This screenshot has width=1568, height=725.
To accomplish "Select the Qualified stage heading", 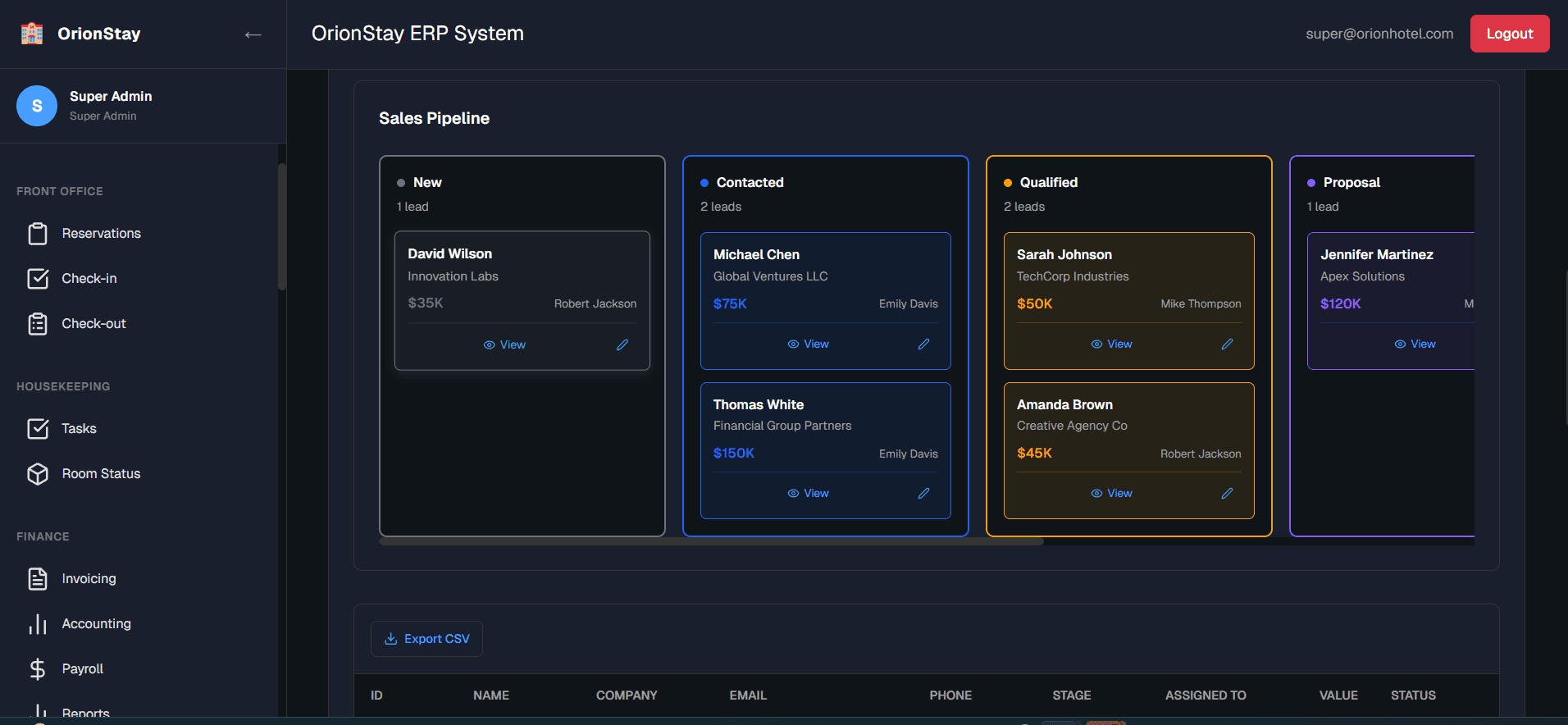I will point(1049,183).
